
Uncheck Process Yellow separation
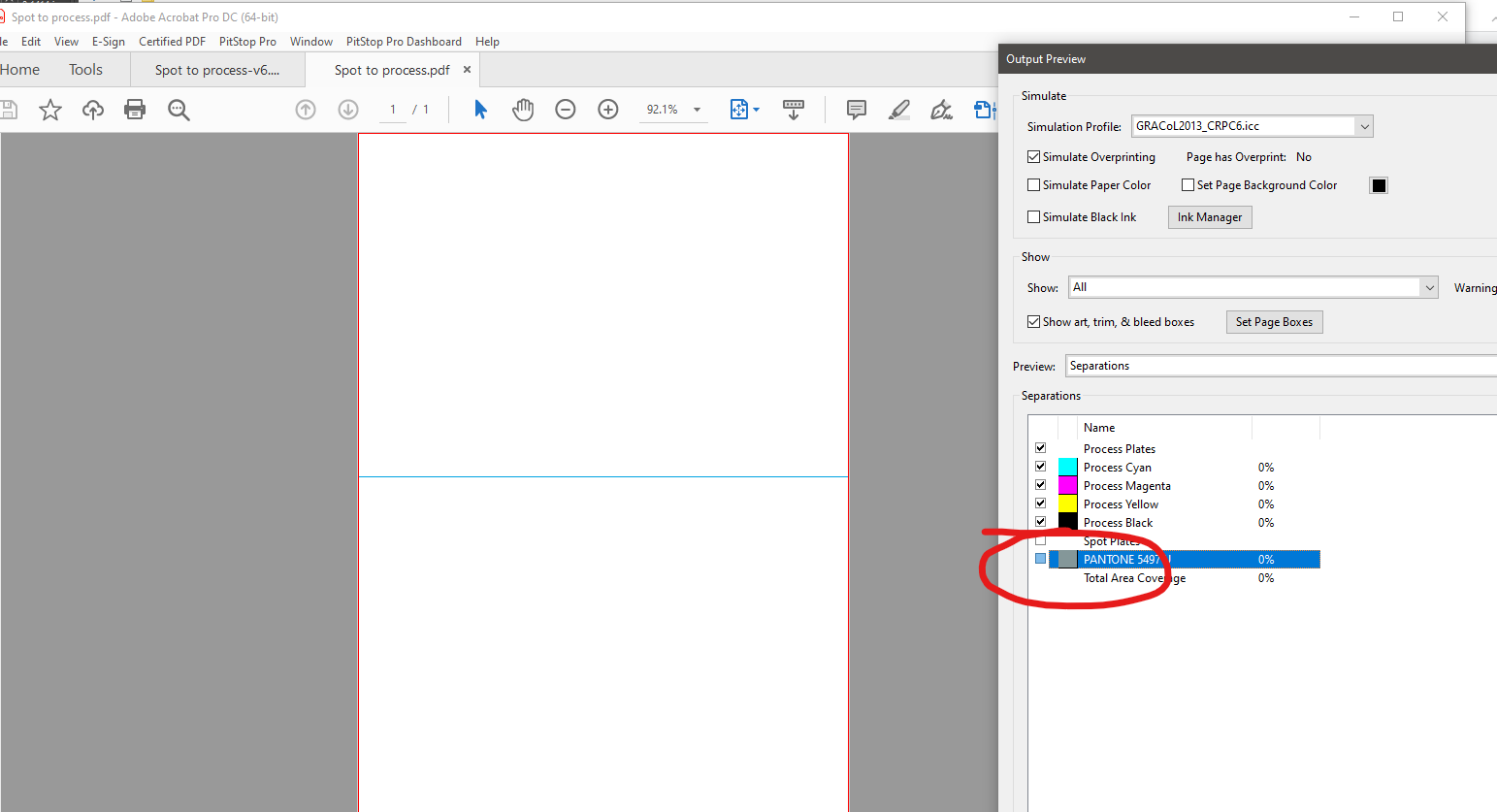[x=1041, y=503]
